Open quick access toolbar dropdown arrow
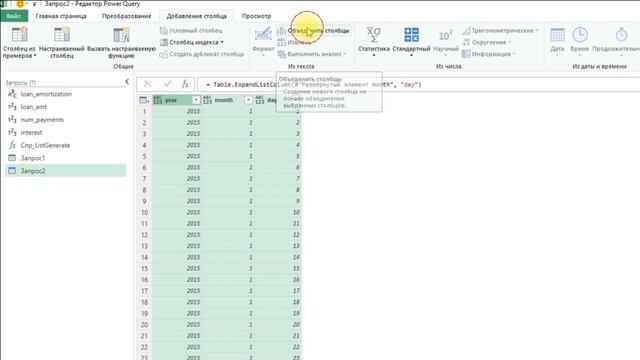The image size is (640, 360). pos(34,4)
